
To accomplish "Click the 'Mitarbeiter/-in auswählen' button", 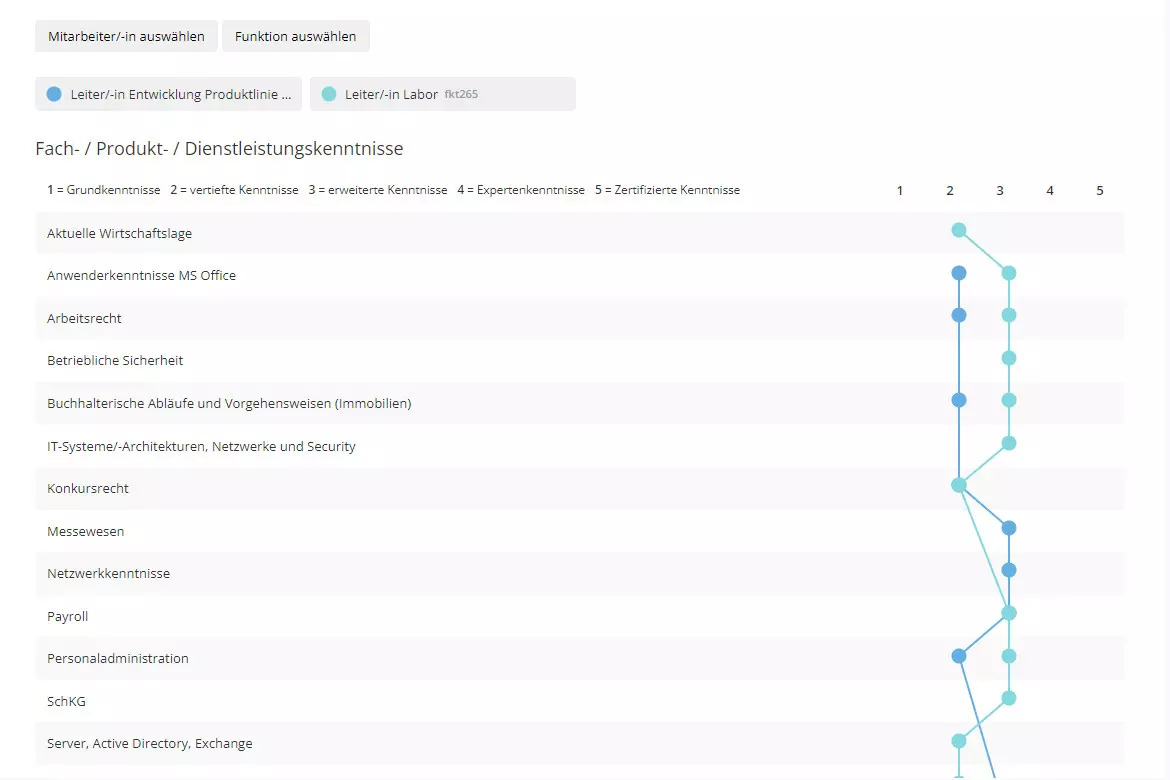I will [x=126, y=36].
